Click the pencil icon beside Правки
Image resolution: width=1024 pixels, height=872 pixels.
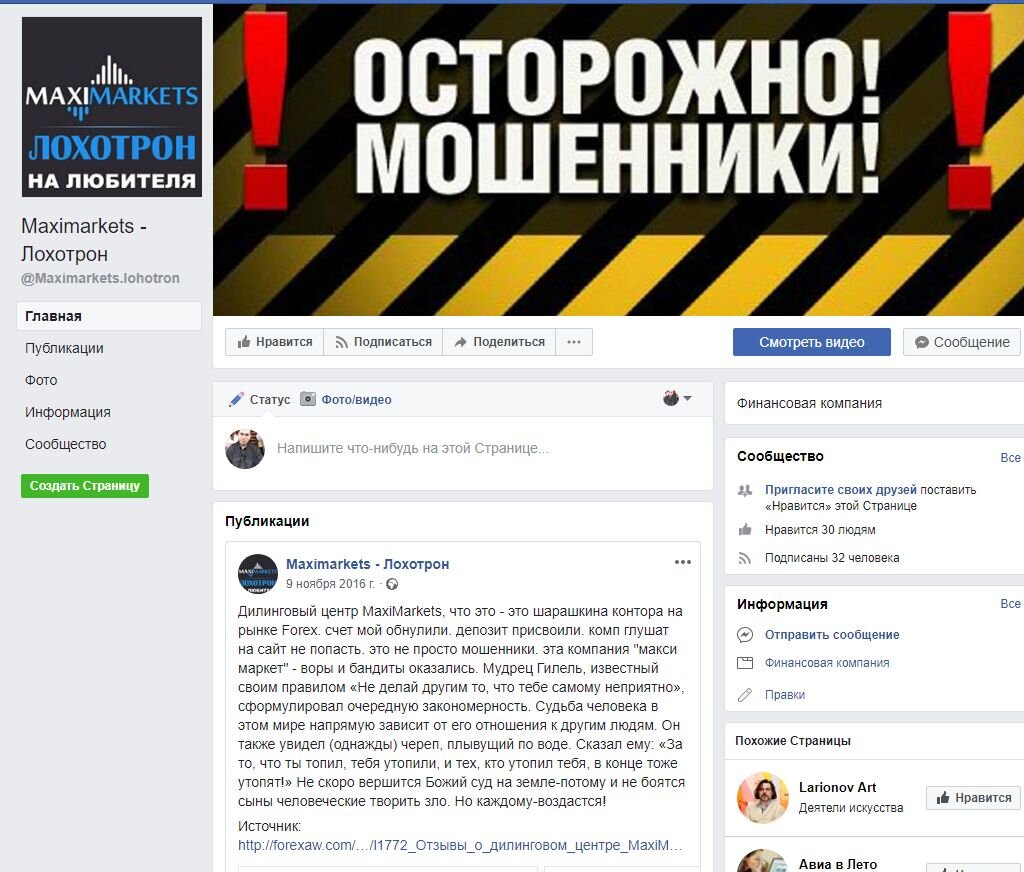[744, 694]
